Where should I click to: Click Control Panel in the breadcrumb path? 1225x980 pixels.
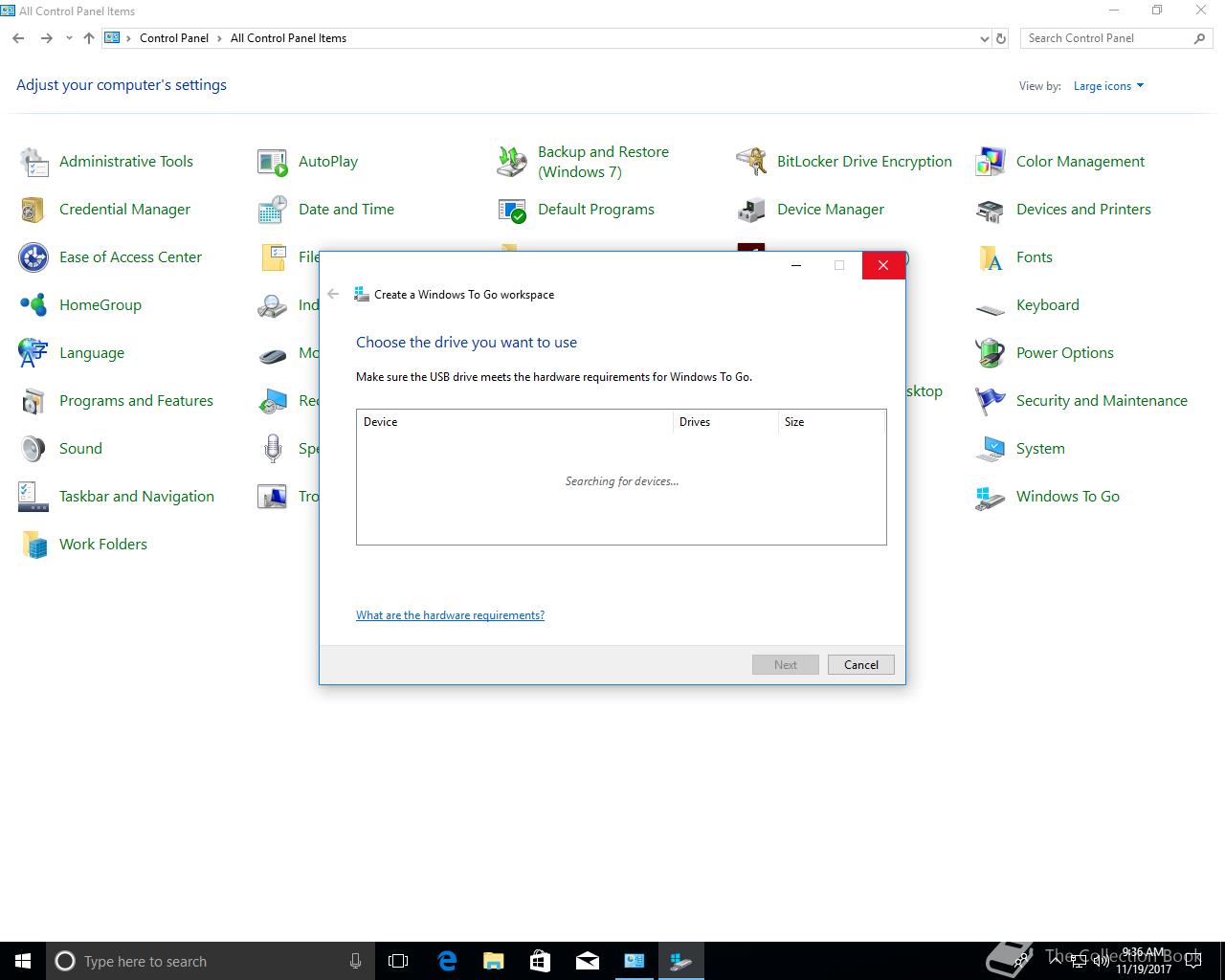tap(173, 38)
